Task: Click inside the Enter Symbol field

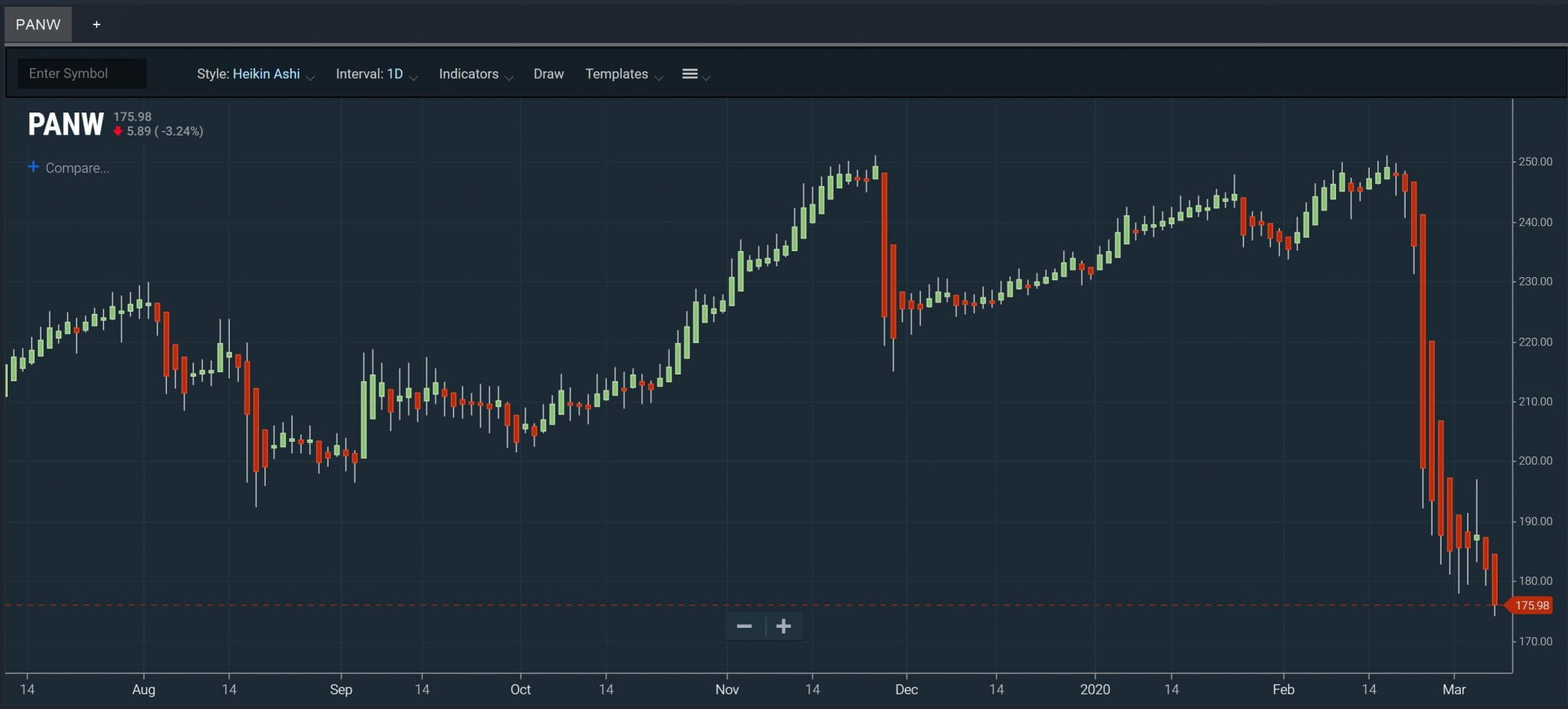Action: coord(81,73)
